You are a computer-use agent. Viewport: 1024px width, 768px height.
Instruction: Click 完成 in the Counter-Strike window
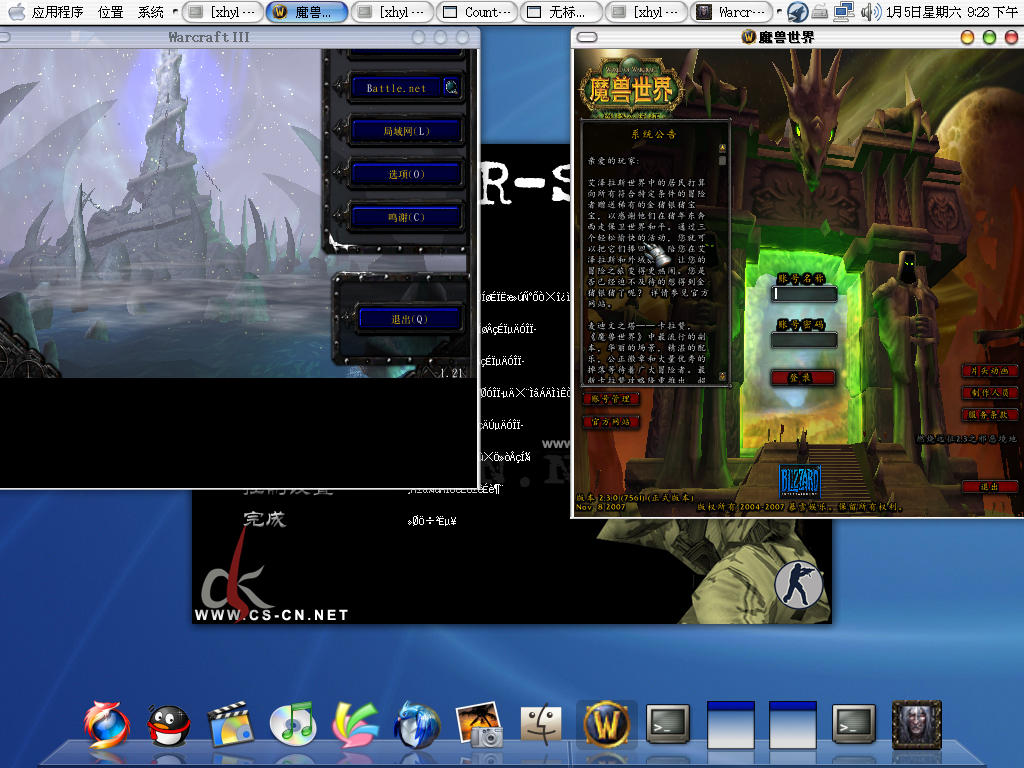pyautogui.click(x=264, y=519)
